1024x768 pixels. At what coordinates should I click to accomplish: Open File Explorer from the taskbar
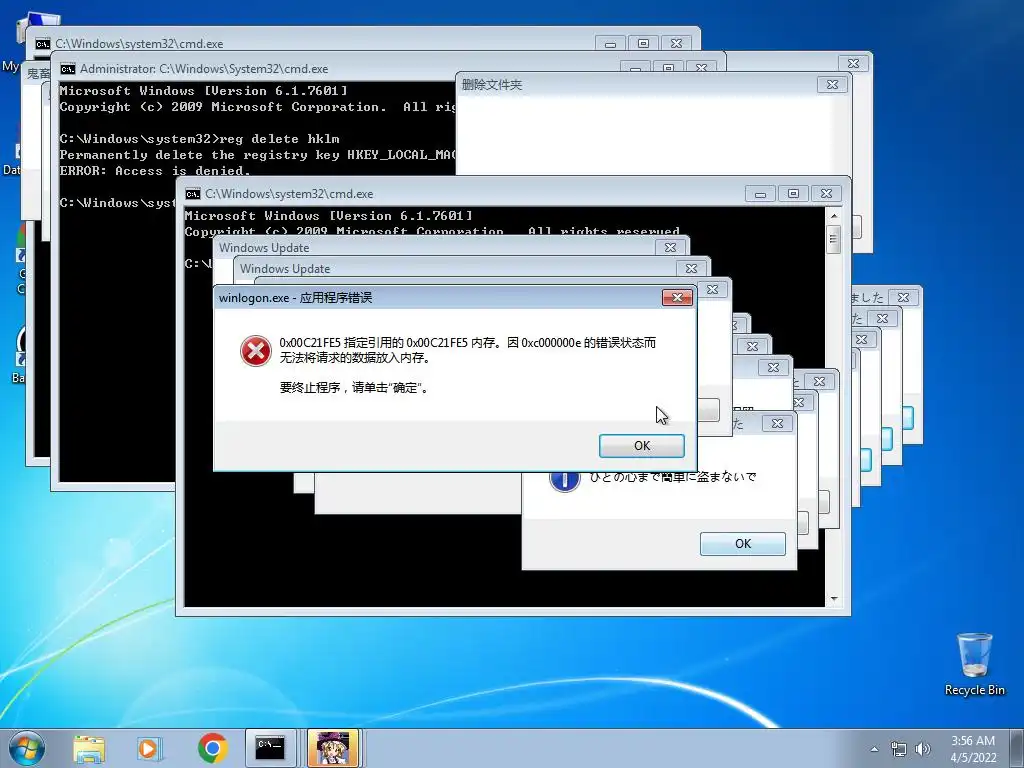[89, 748]
